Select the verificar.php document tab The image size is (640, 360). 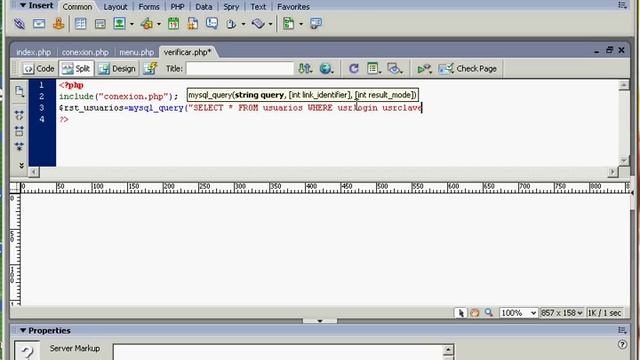[x=187, y=52]
